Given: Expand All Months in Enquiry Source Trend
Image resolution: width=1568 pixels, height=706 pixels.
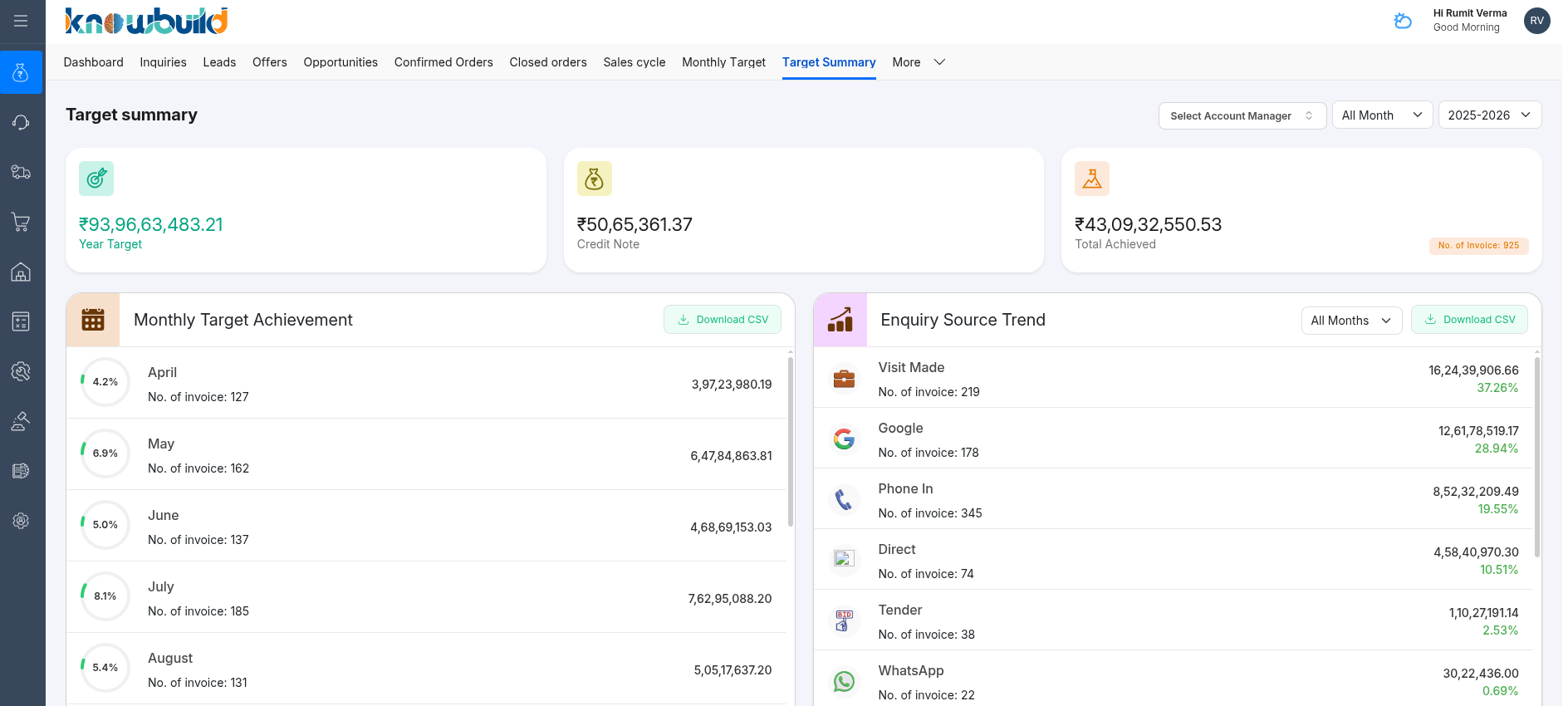Looking at the screenshot, I should [1350, 321].
